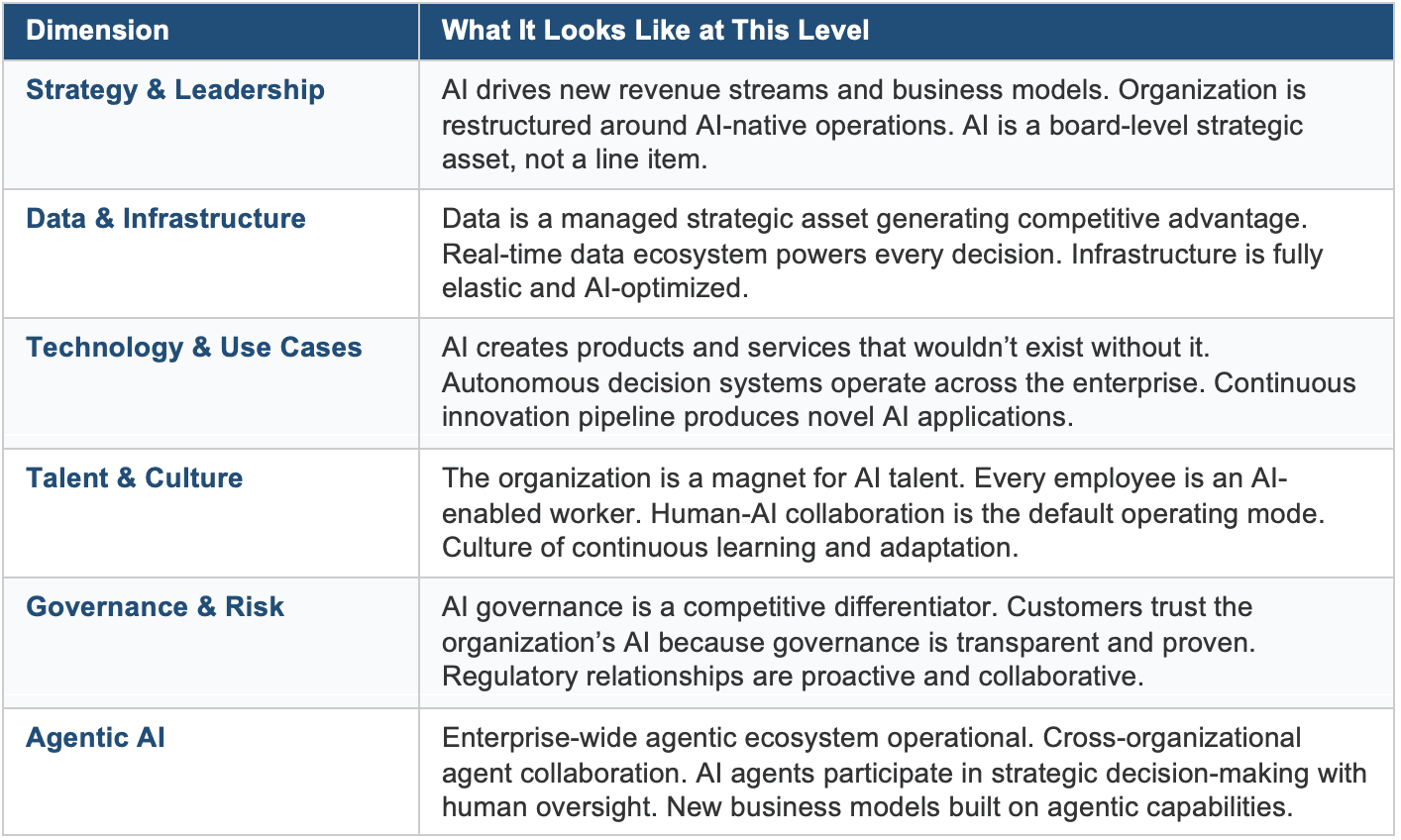Viewport: 1401px width, 840px height.
Task: Select the Talent & Culture row label
Action: (x=135, y=478)
